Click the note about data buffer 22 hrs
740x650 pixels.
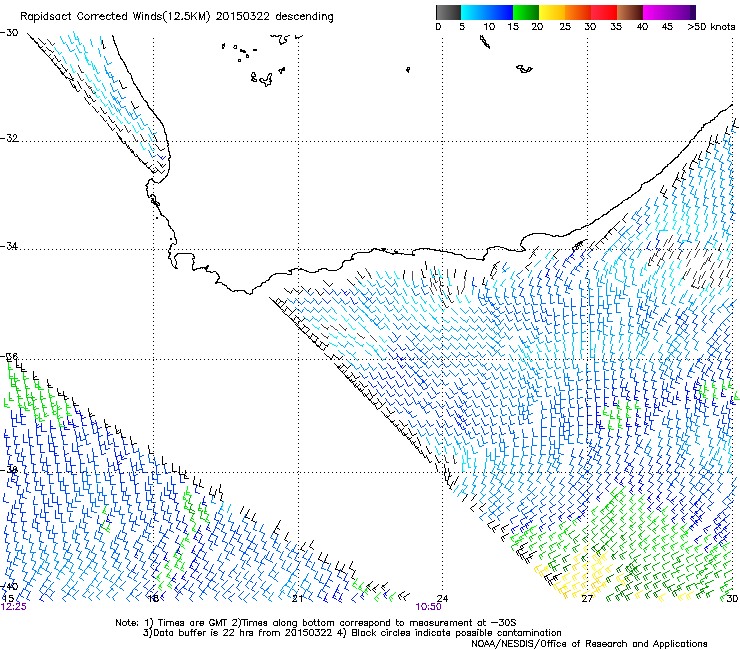click(237, 633)
